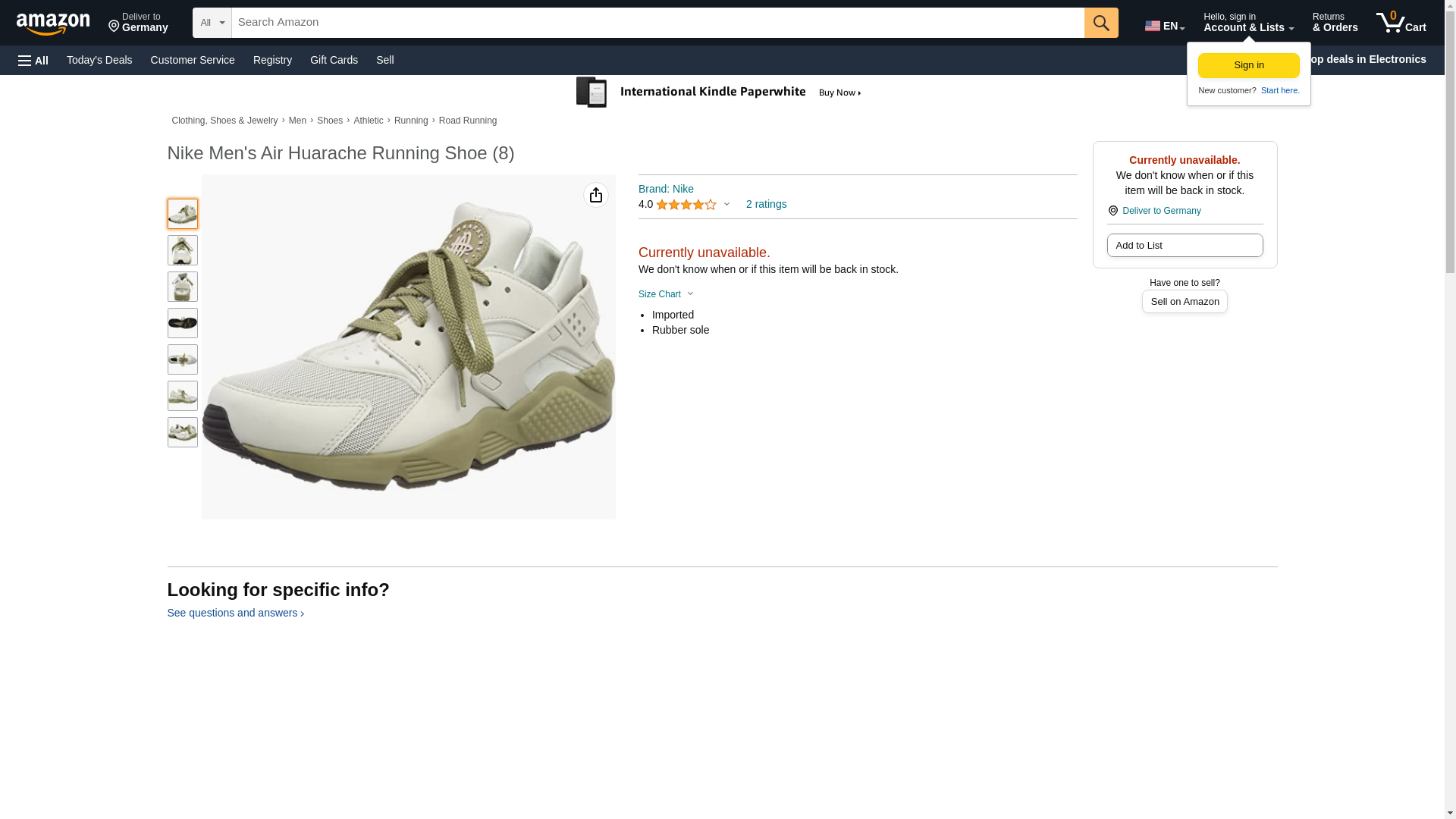This screenshot has height=819, width=1456.
Task: Open the EN language dropdown
Action: (x=1164, y=26)
